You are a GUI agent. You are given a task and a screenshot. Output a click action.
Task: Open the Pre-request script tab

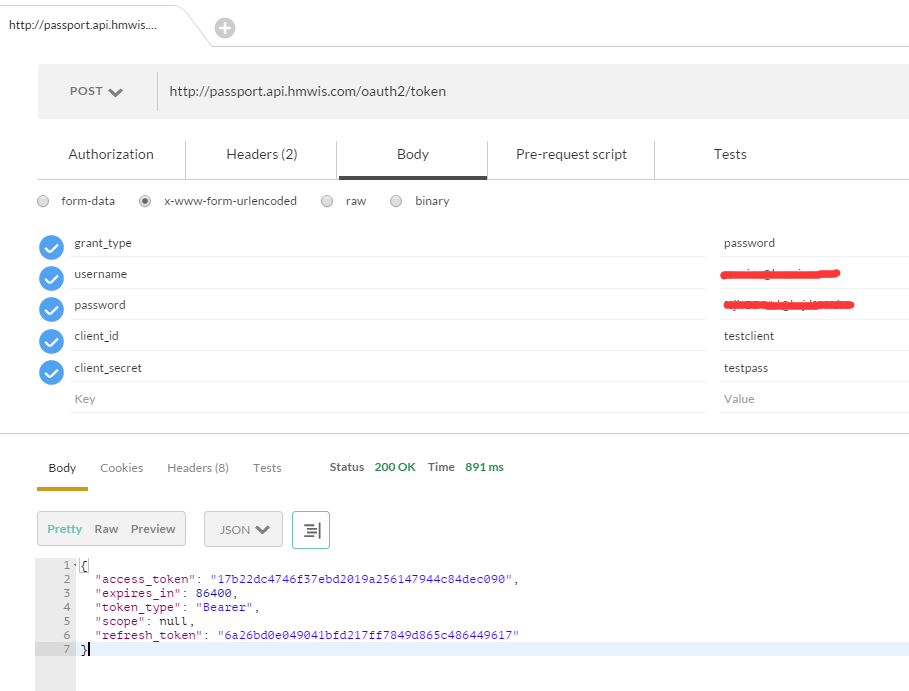tap(571, 155)
